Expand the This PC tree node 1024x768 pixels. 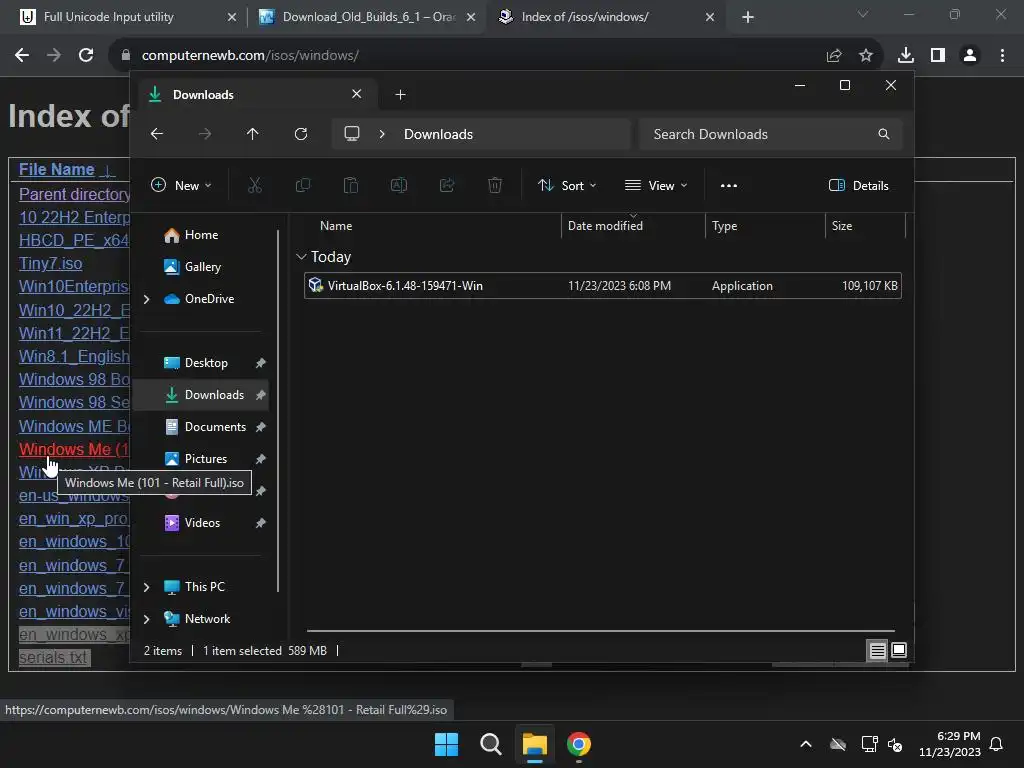click(146, 587)
